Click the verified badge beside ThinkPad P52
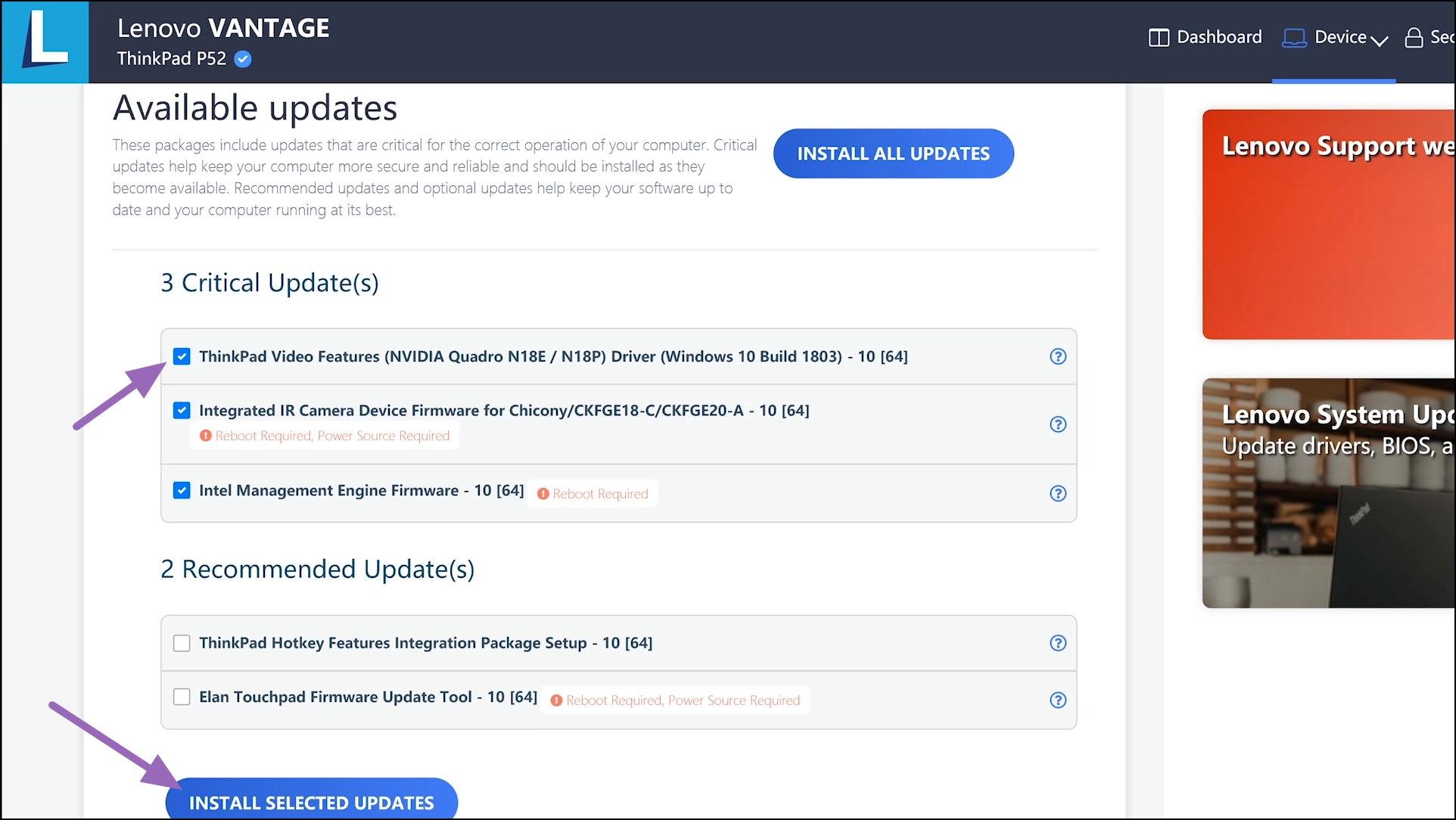The width and height of the screenshot is (1456, 820). (x=242, y=59)
